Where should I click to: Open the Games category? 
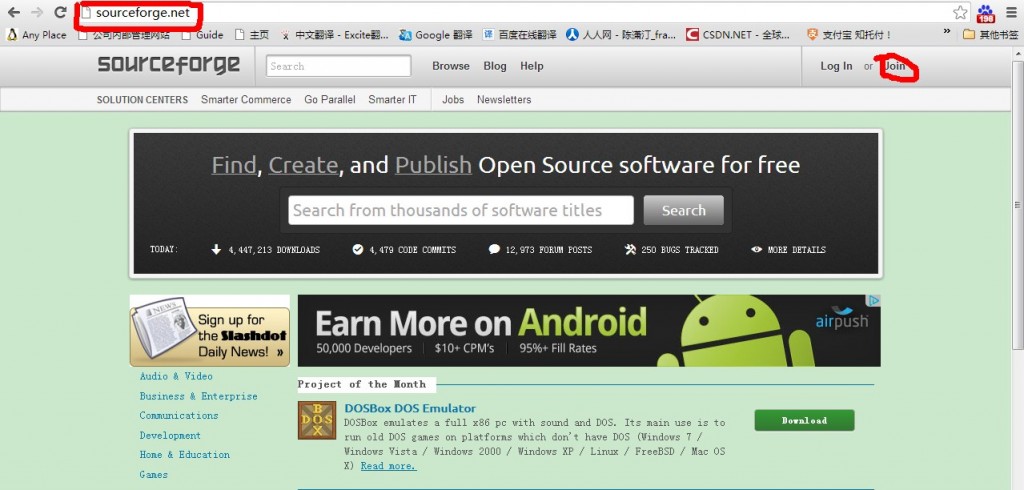tap(153, 474)
